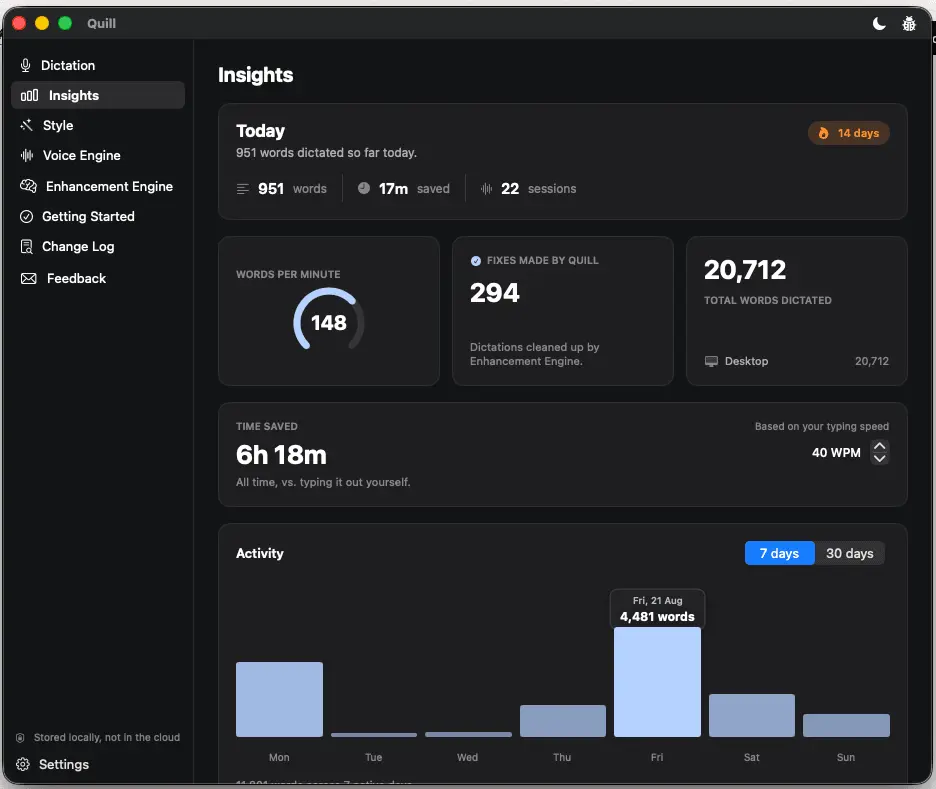
Task: Click the Voice Engine waveform icon
Action: (x=27, y=156)
